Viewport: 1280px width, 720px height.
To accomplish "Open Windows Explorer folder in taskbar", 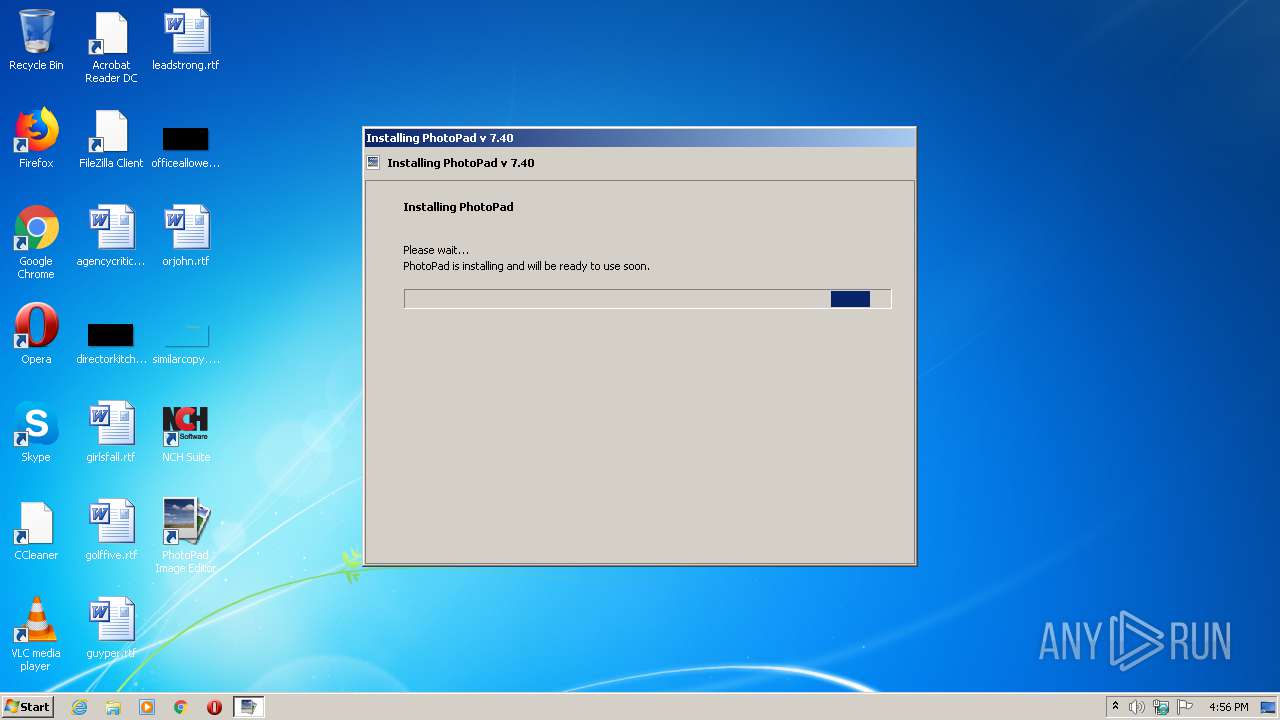I will pos(113,707).
